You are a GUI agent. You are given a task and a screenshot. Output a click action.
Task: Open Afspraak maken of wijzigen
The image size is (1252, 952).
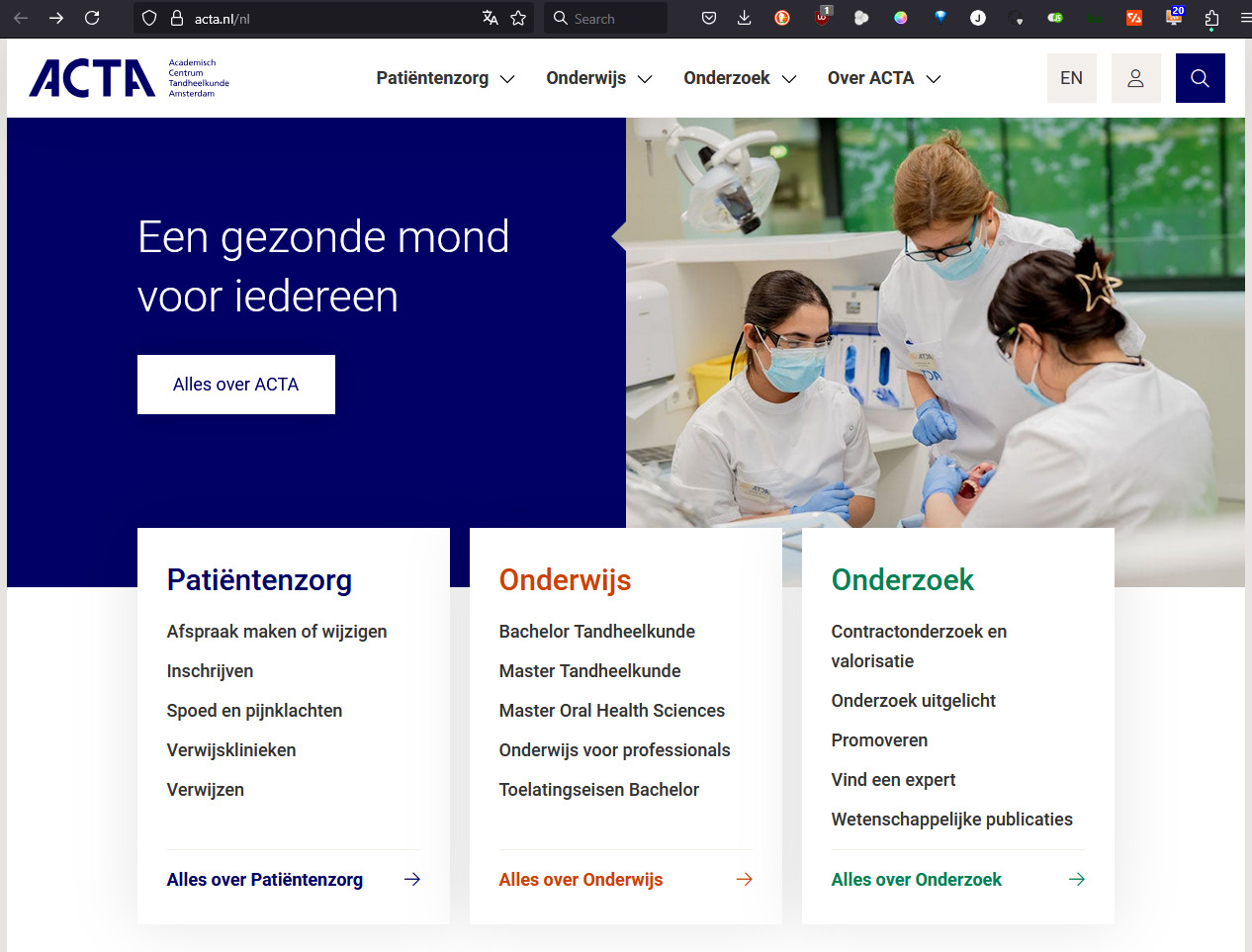277,632
